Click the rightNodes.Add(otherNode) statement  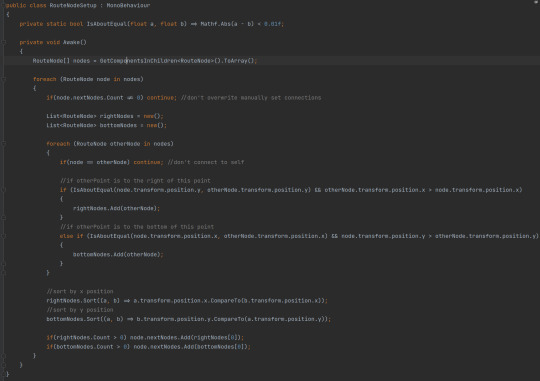116,208
